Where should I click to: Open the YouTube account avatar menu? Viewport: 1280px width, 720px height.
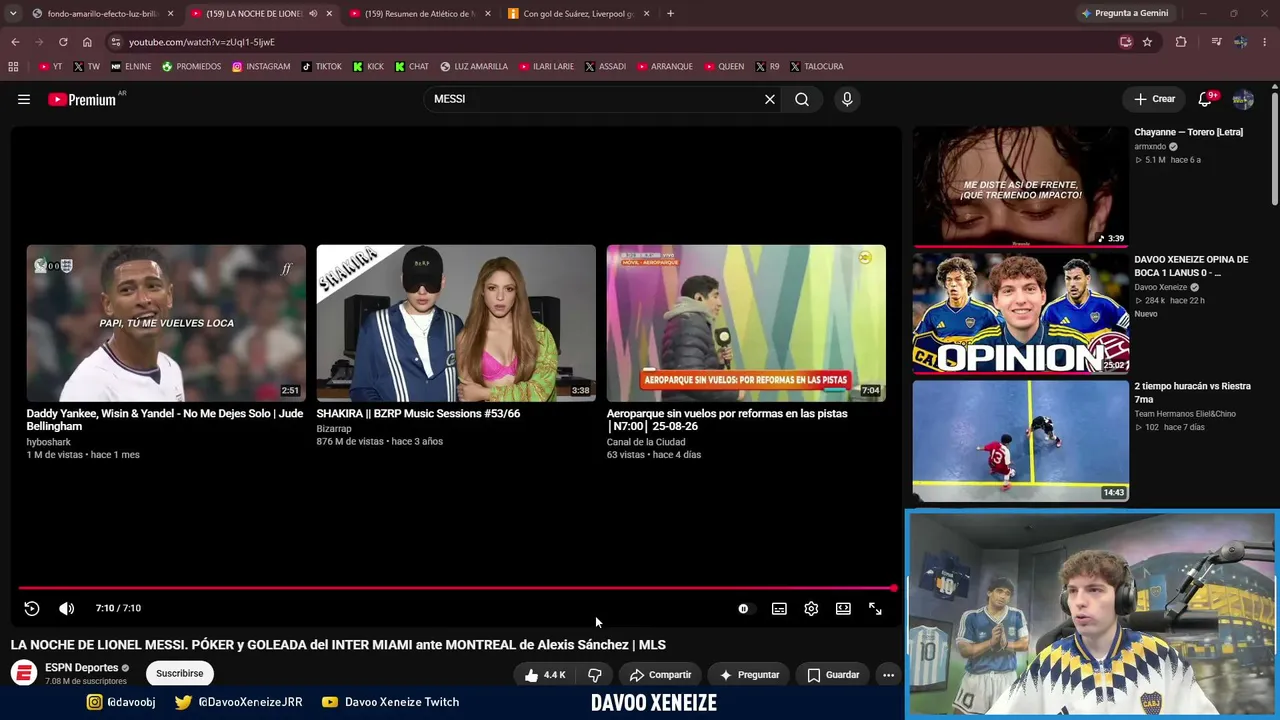pyautogui.click(x=1243, y=99)
